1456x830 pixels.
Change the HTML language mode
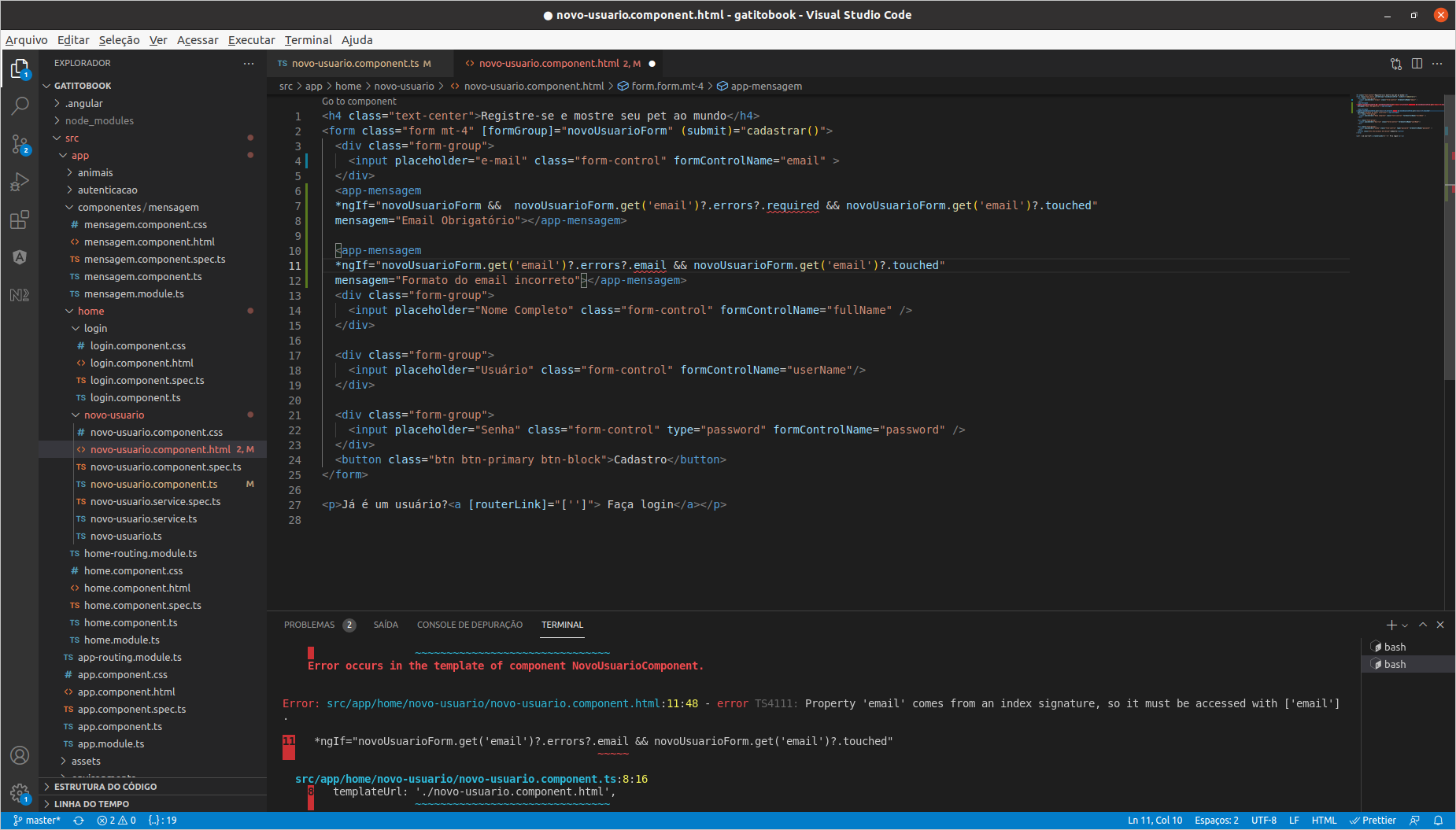coord(1324,820)
